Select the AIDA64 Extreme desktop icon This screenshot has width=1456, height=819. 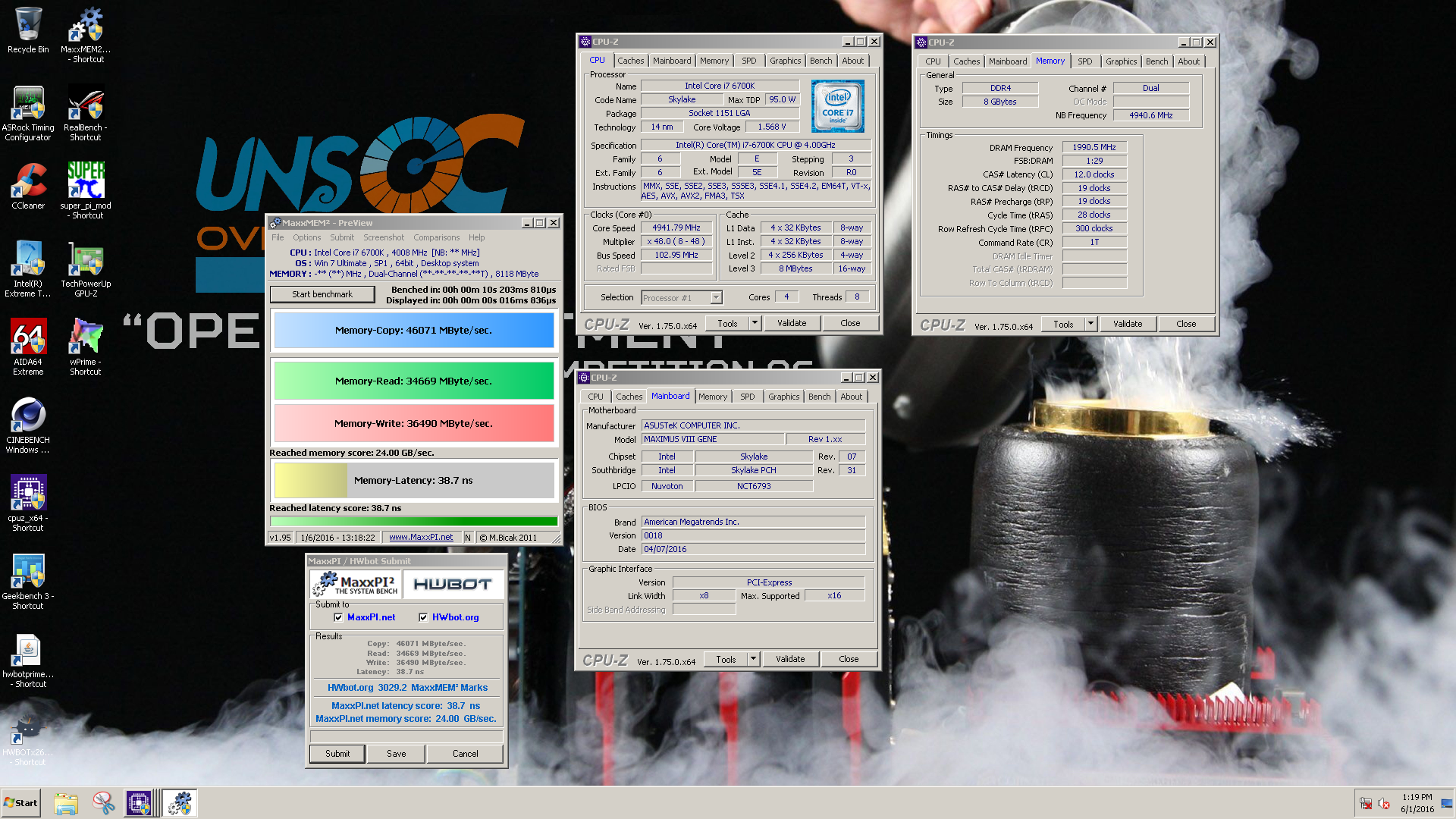pos(28,347)
